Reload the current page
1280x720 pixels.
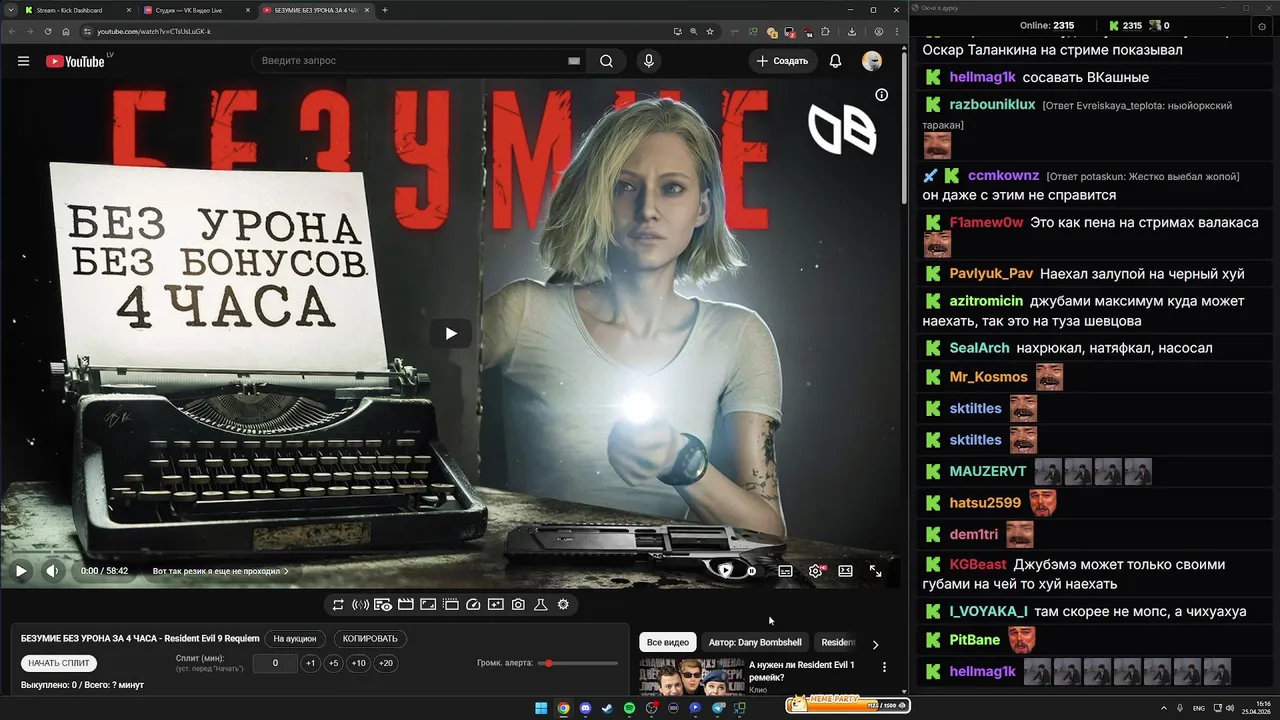click(x=46, y=31)
